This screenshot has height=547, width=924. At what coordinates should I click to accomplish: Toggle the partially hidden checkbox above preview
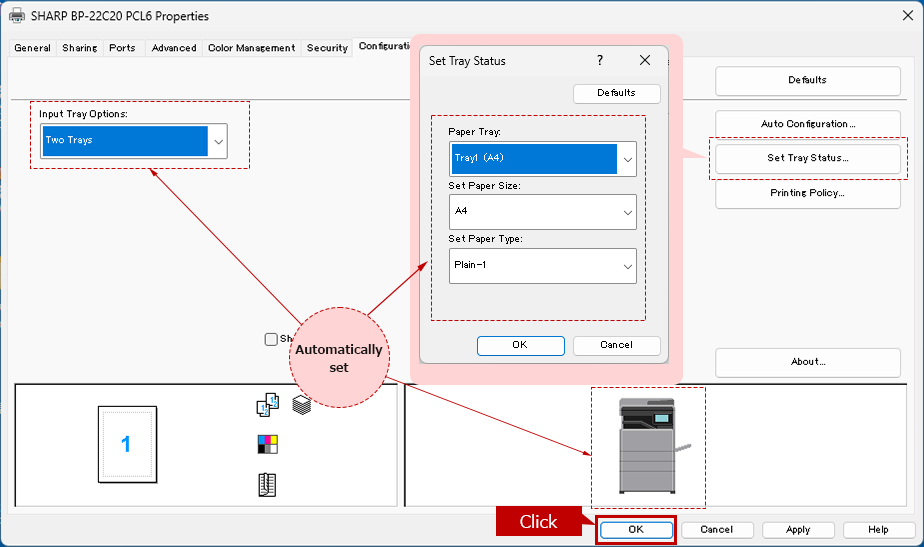pyautogui.click(x=271, y=339)
